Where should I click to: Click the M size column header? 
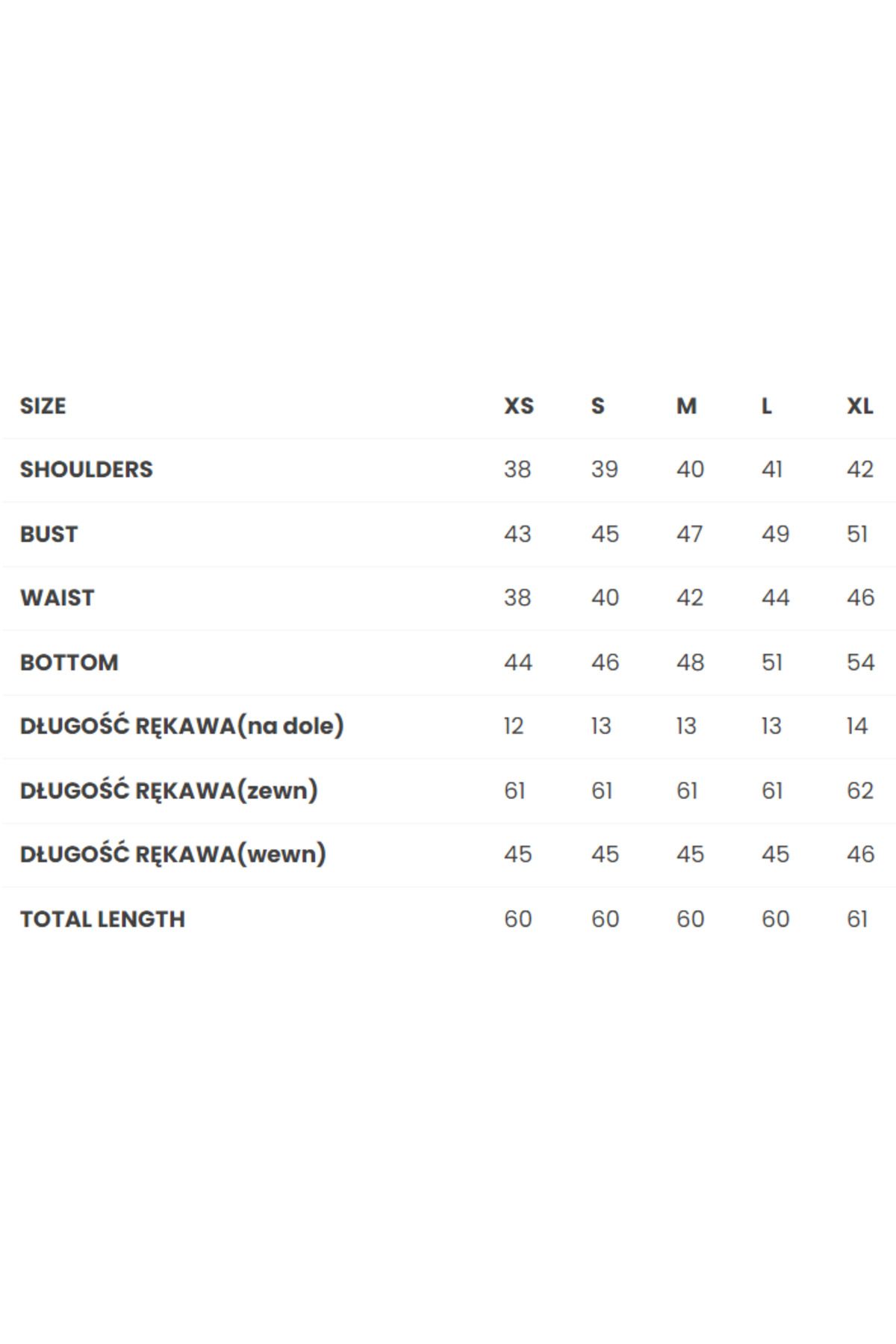pyautogui.click(x=686, y=406)
